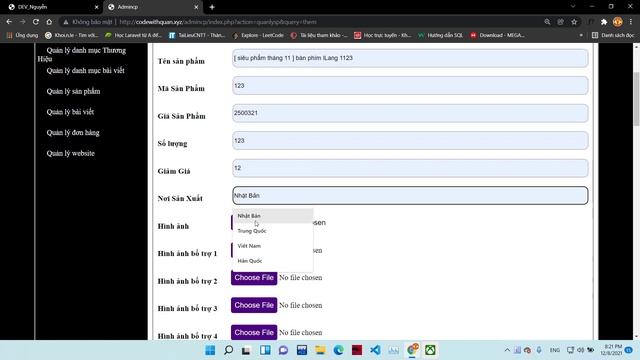Select Việt Nam in the dropdown list
Viewport: 640px width, 360px height.
[x=273, y=246]
